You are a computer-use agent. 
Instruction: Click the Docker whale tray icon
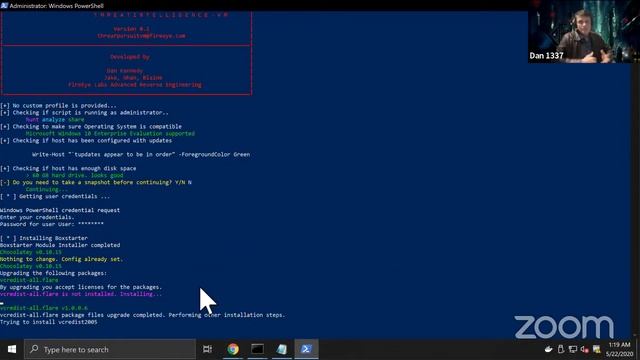click(x=549, y=349)
